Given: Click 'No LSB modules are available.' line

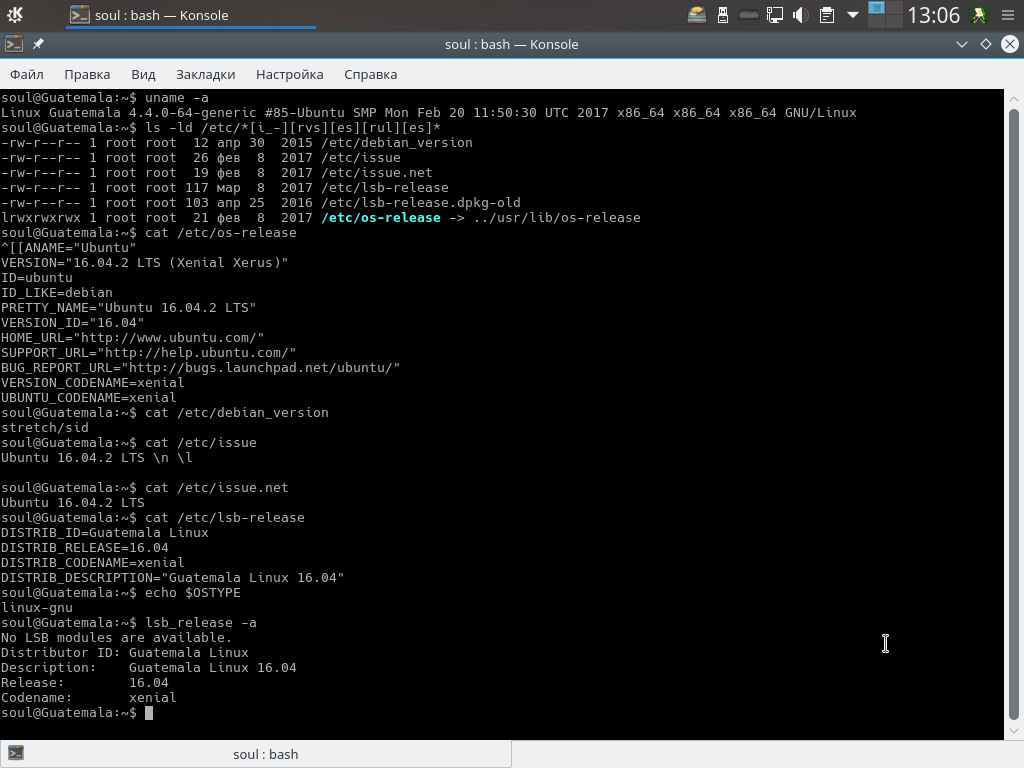Looking at the screenshot, I should [116, 638].
